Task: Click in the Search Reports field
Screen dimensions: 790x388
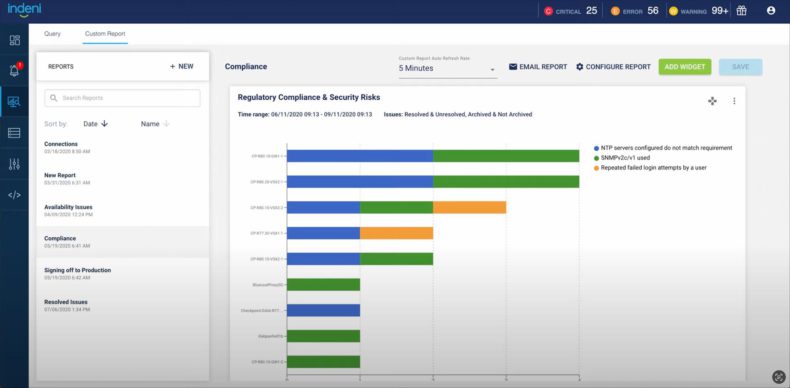Action: pos(122,98)
